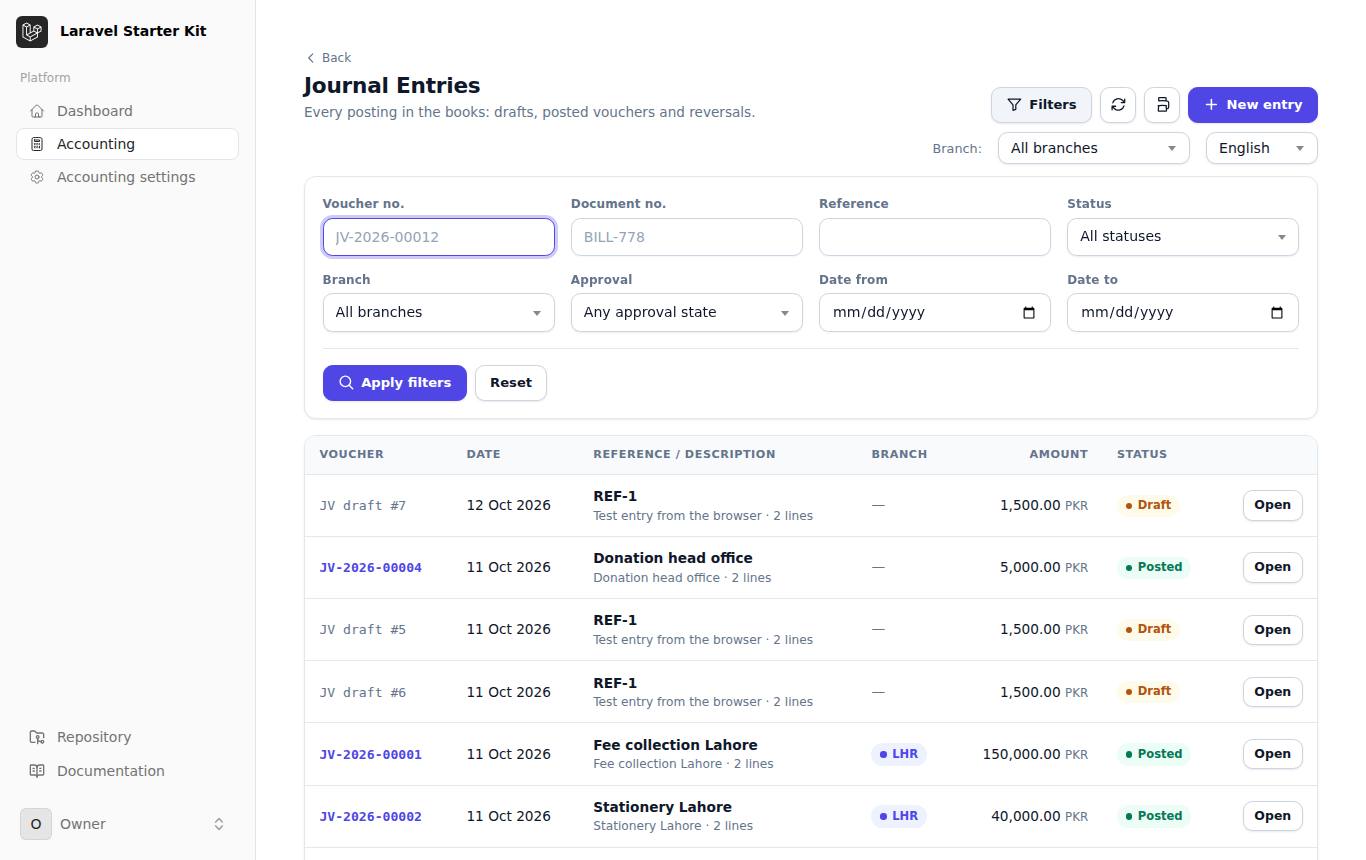Open the English language selector
1366x860 pixels.
point(1262,148)
